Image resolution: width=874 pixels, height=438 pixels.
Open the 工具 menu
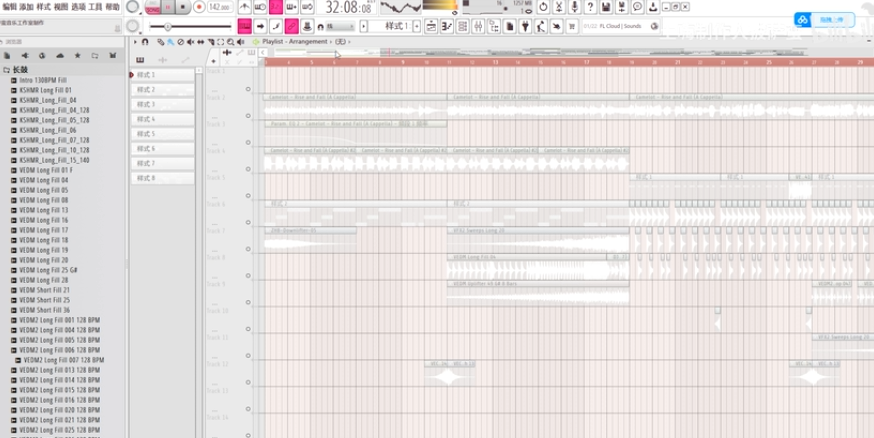[95, 7]
